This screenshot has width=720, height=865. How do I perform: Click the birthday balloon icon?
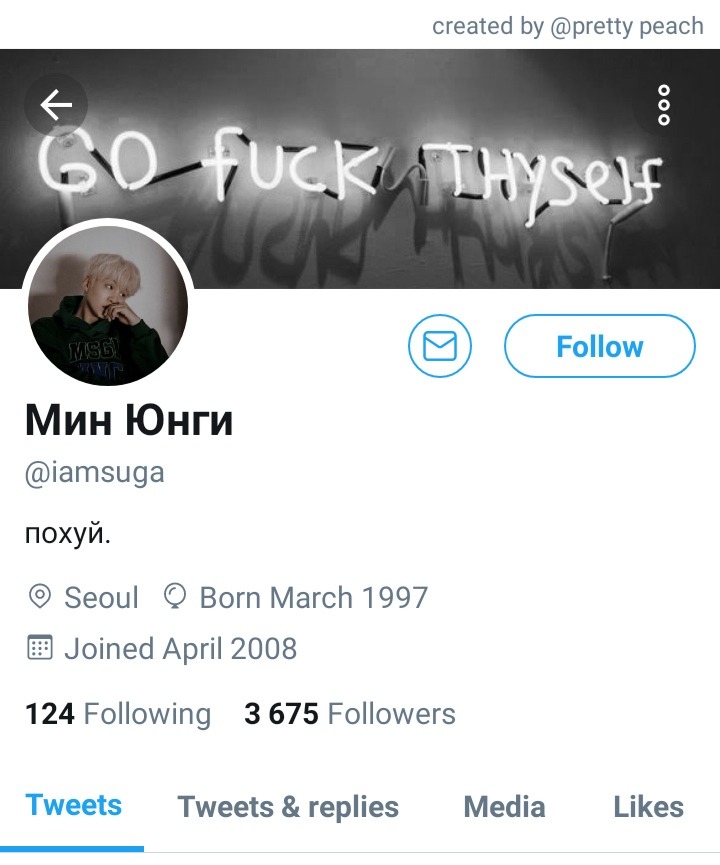tap(175, 597)
